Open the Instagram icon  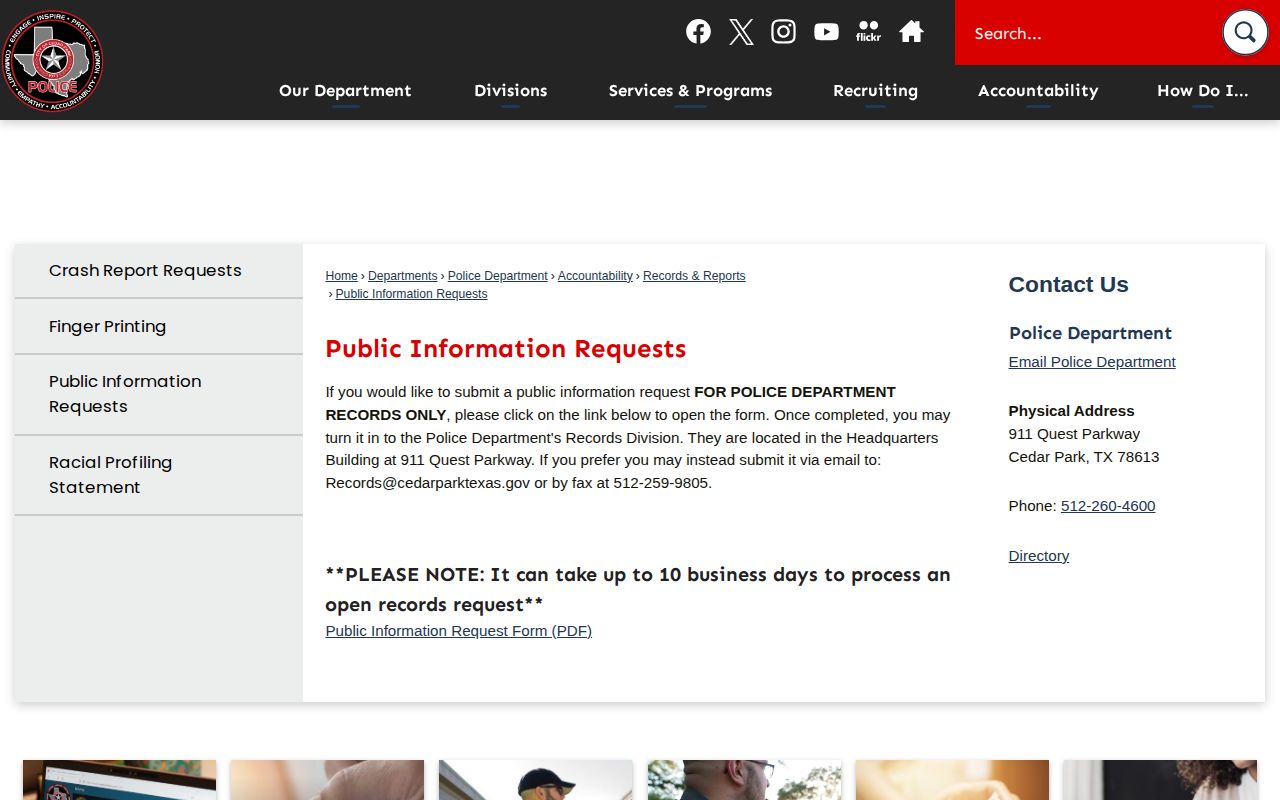click(784, 32)
